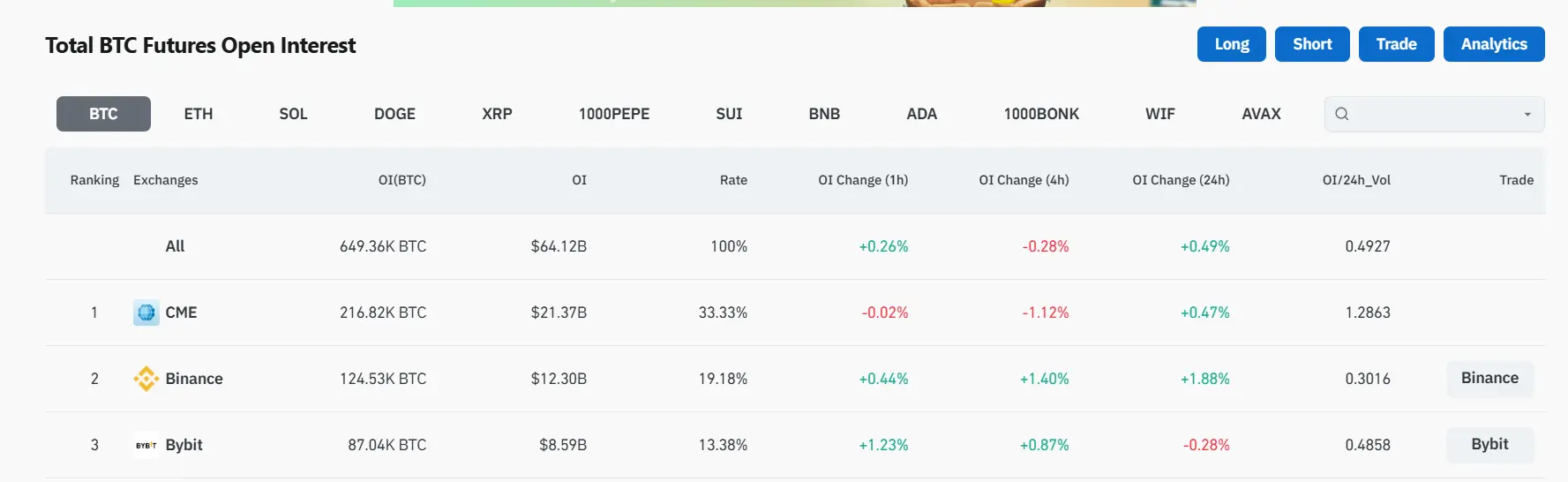This screenshot has height=482, width=1568.
Task: Select the 1000PEPE tab
Action: pyautogui.click(x=614, y=114)
